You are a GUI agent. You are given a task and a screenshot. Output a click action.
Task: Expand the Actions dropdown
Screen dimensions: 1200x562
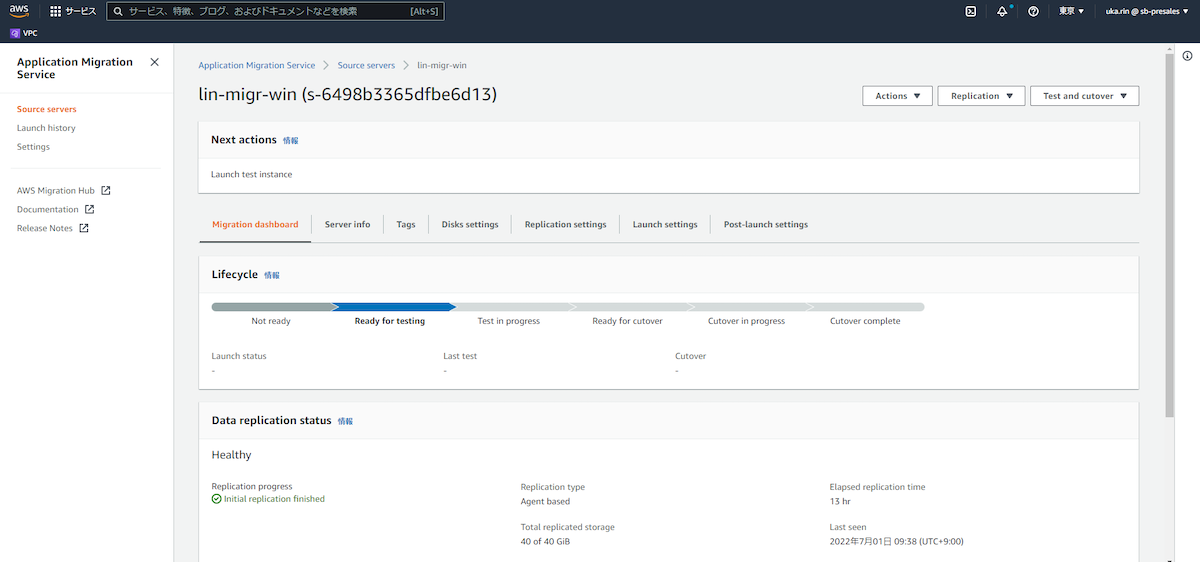pyautogui.click(x=897, y=96)
